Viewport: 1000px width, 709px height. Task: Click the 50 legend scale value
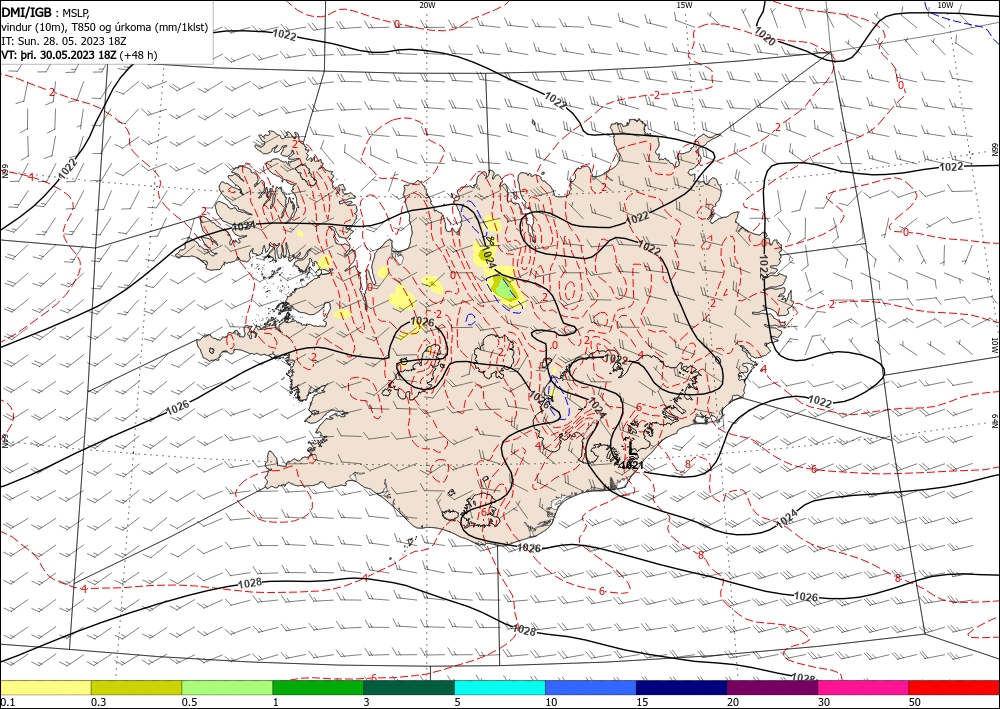[x=915, y=702]
